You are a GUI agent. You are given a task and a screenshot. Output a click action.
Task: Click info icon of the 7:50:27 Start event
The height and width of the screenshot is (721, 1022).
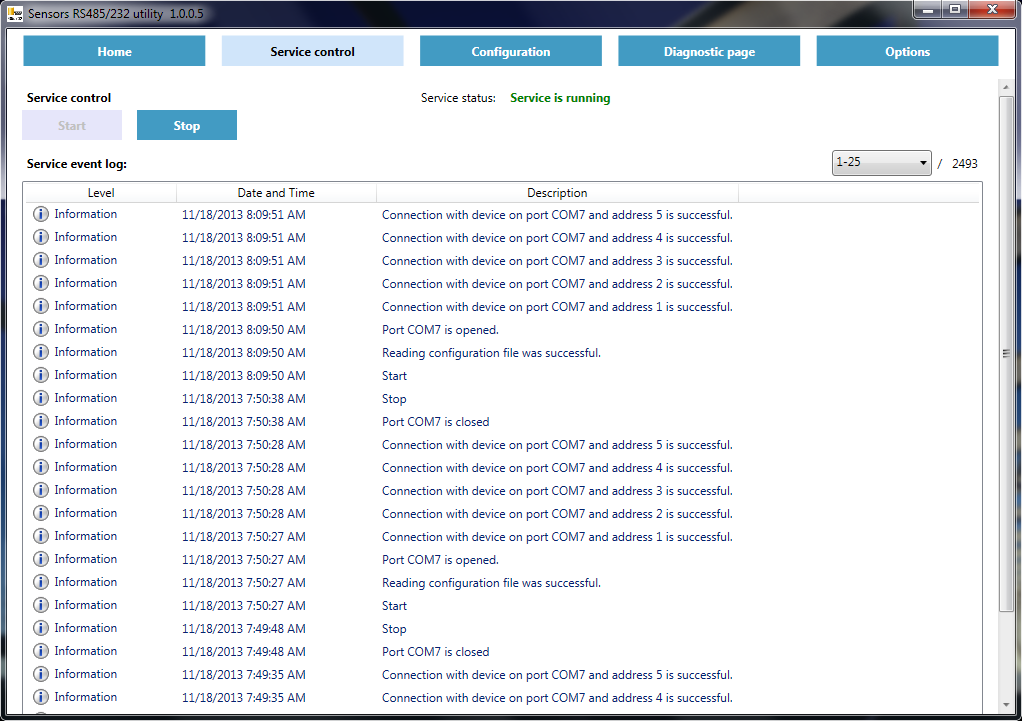click(x=40, y=605)
